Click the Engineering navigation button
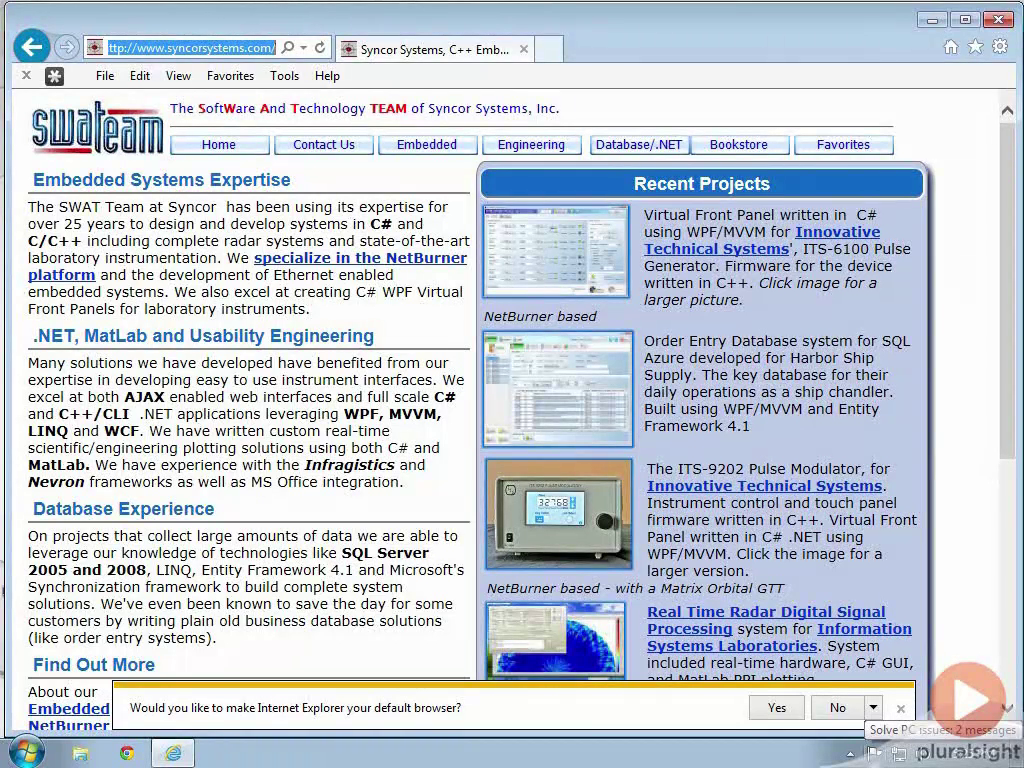This screenshot has height=768, width=1024. point(532,144)
